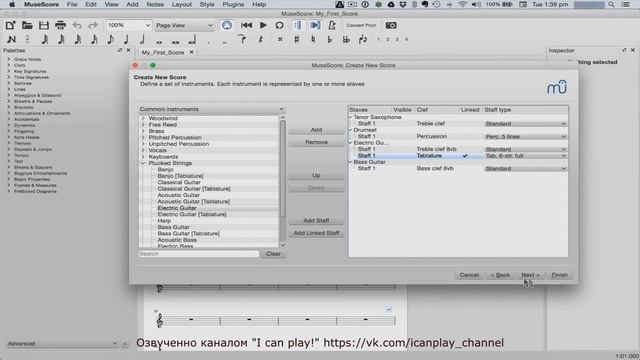Click Add Linked Staff button
Image resolution: width=640 pixels, height=360 pixels.
click(x=316, y=233)
